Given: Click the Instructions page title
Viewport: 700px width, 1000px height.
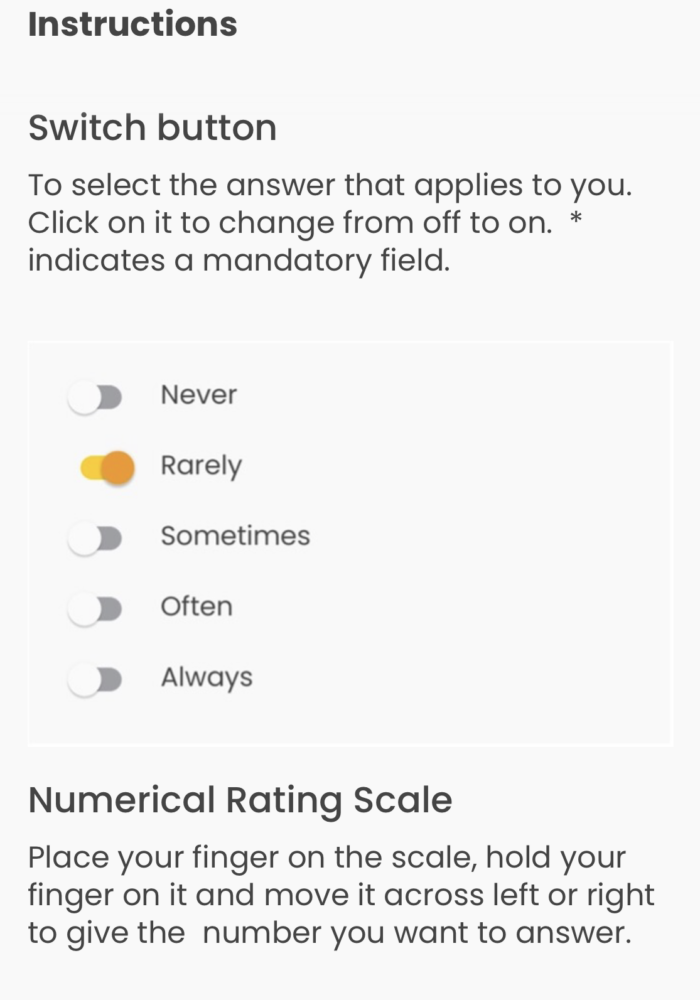Looking at the screenshot, I should point(133,24).
